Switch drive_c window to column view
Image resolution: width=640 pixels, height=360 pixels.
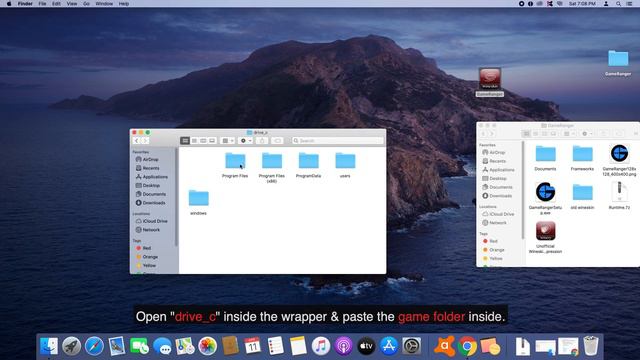pyautogui.click(x=203, y=140)
